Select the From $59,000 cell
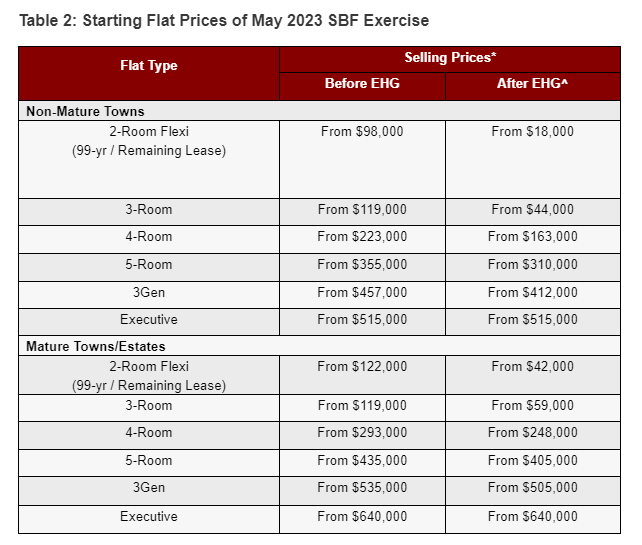The image size is (642, 545). 533,408
